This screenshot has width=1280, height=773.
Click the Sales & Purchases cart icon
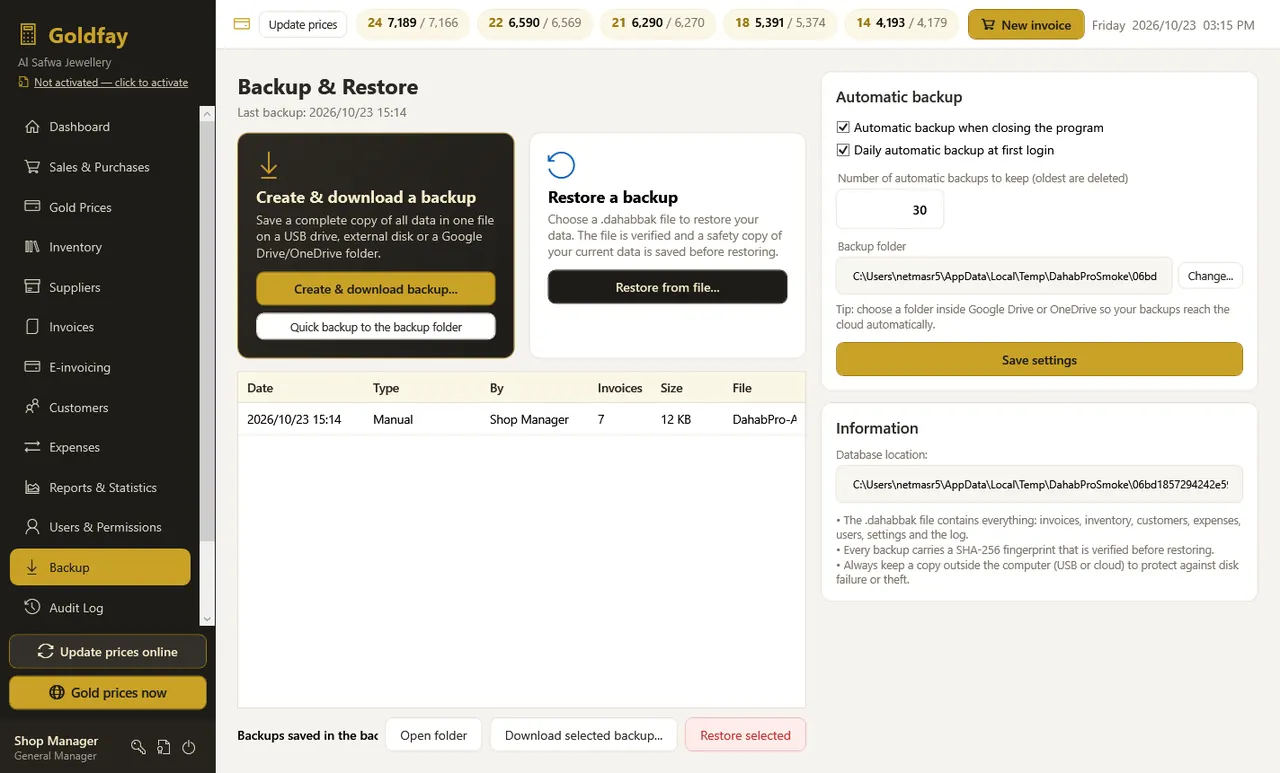[x=31, y=167]
